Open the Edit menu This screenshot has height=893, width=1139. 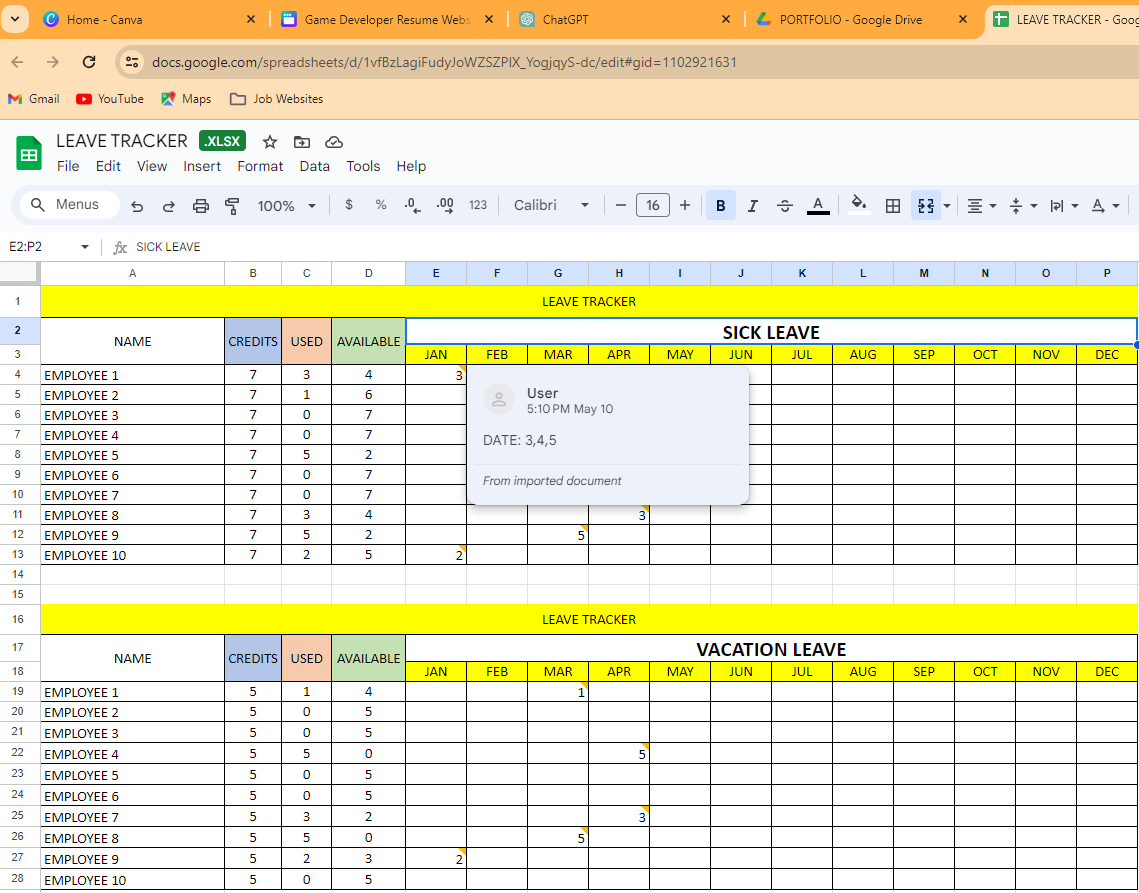(108, 166)
